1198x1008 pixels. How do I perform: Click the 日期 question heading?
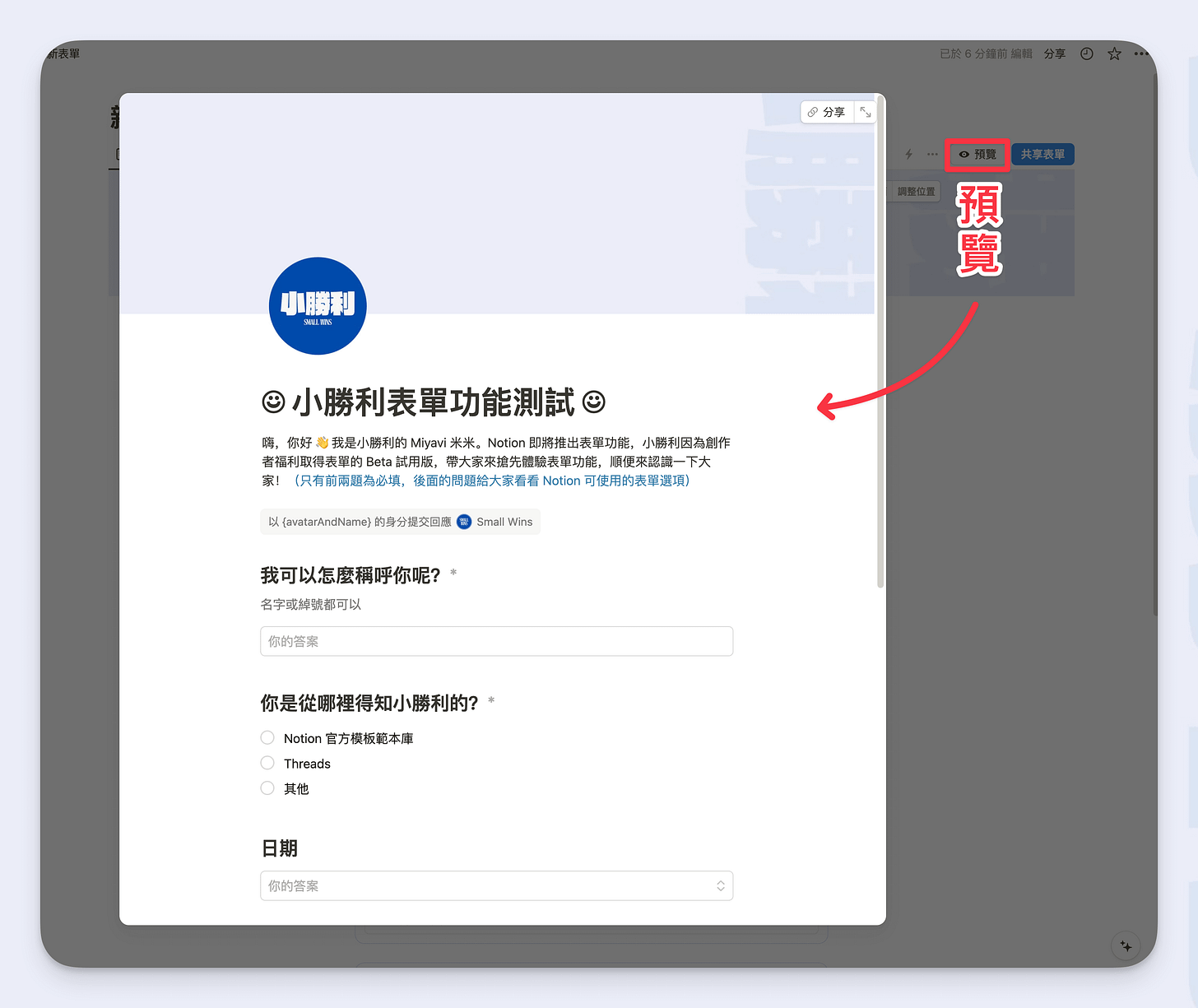[279, 848]
